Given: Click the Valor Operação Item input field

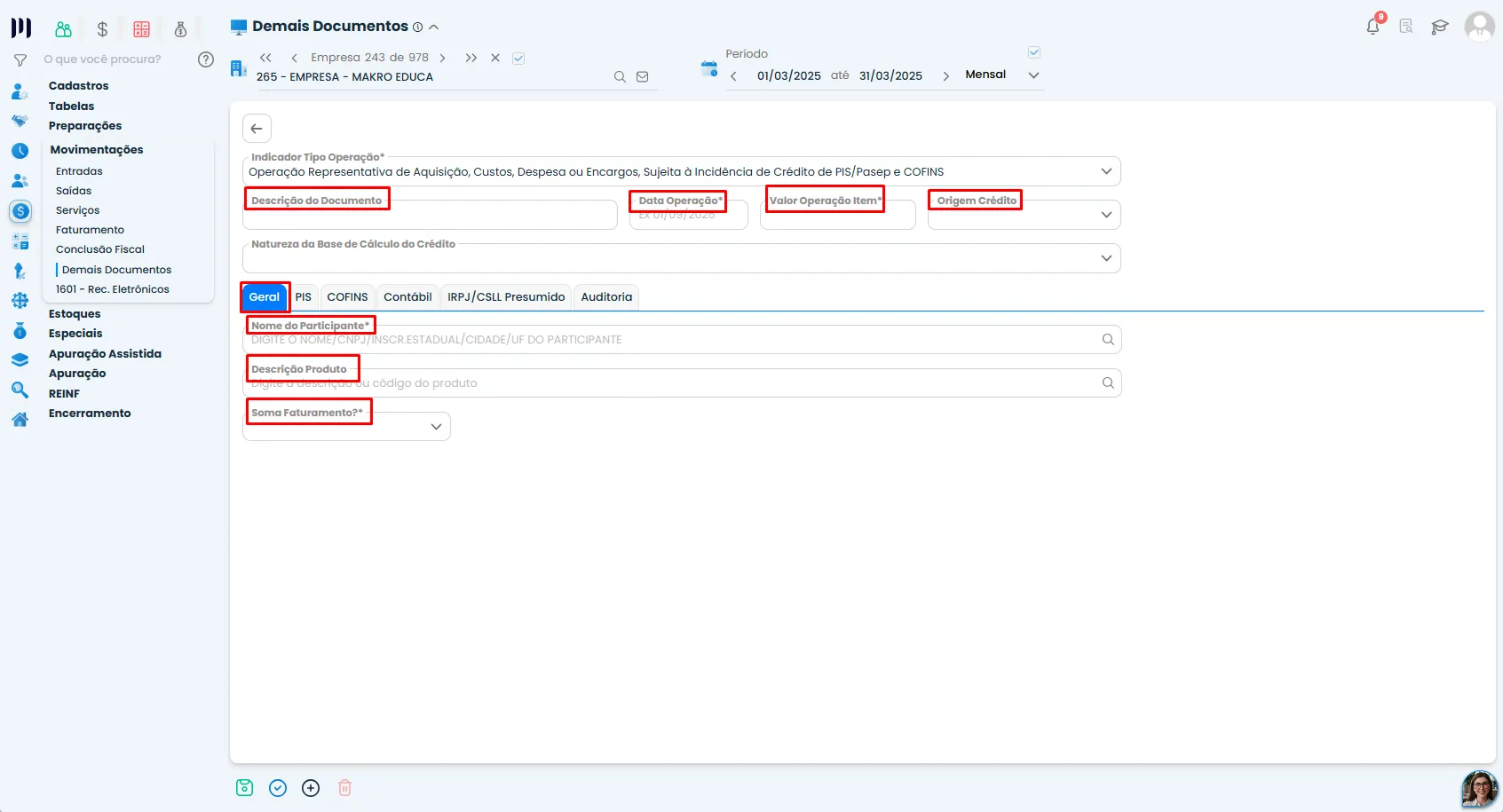Looking at the screenshot, I should coord(837,215).
